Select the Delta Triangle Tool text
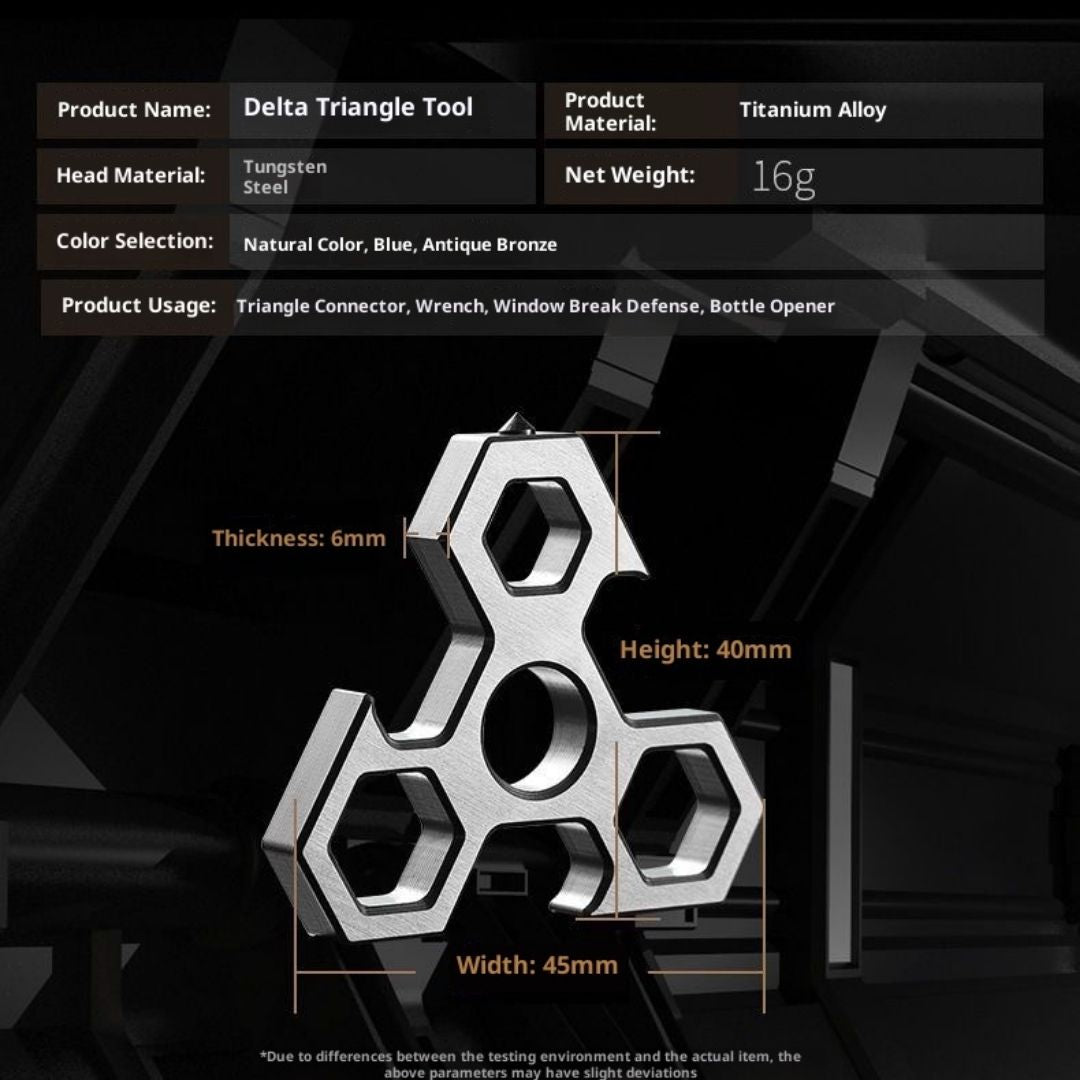The height and width of the screenshot is (1080, 1080). (358, 108)
